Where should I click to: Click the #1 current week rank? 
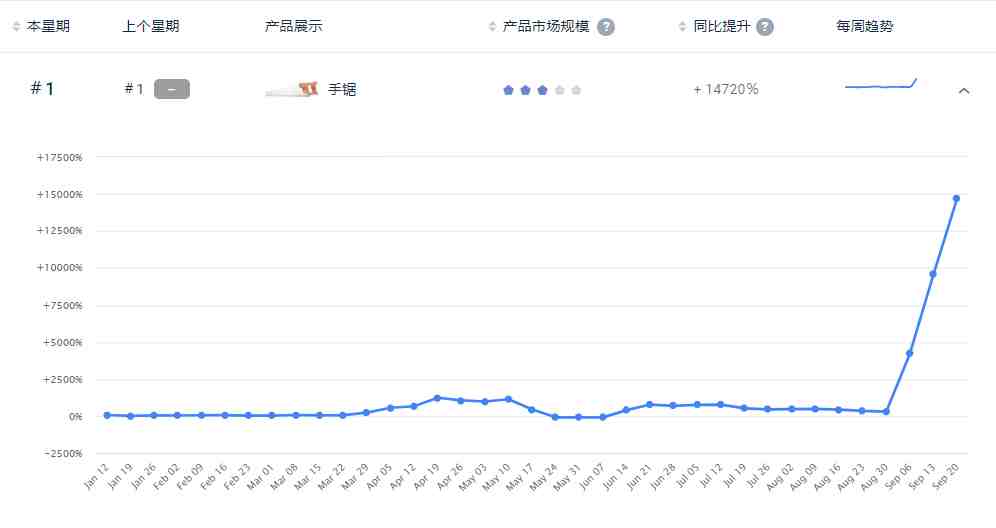tap(42, 89)
